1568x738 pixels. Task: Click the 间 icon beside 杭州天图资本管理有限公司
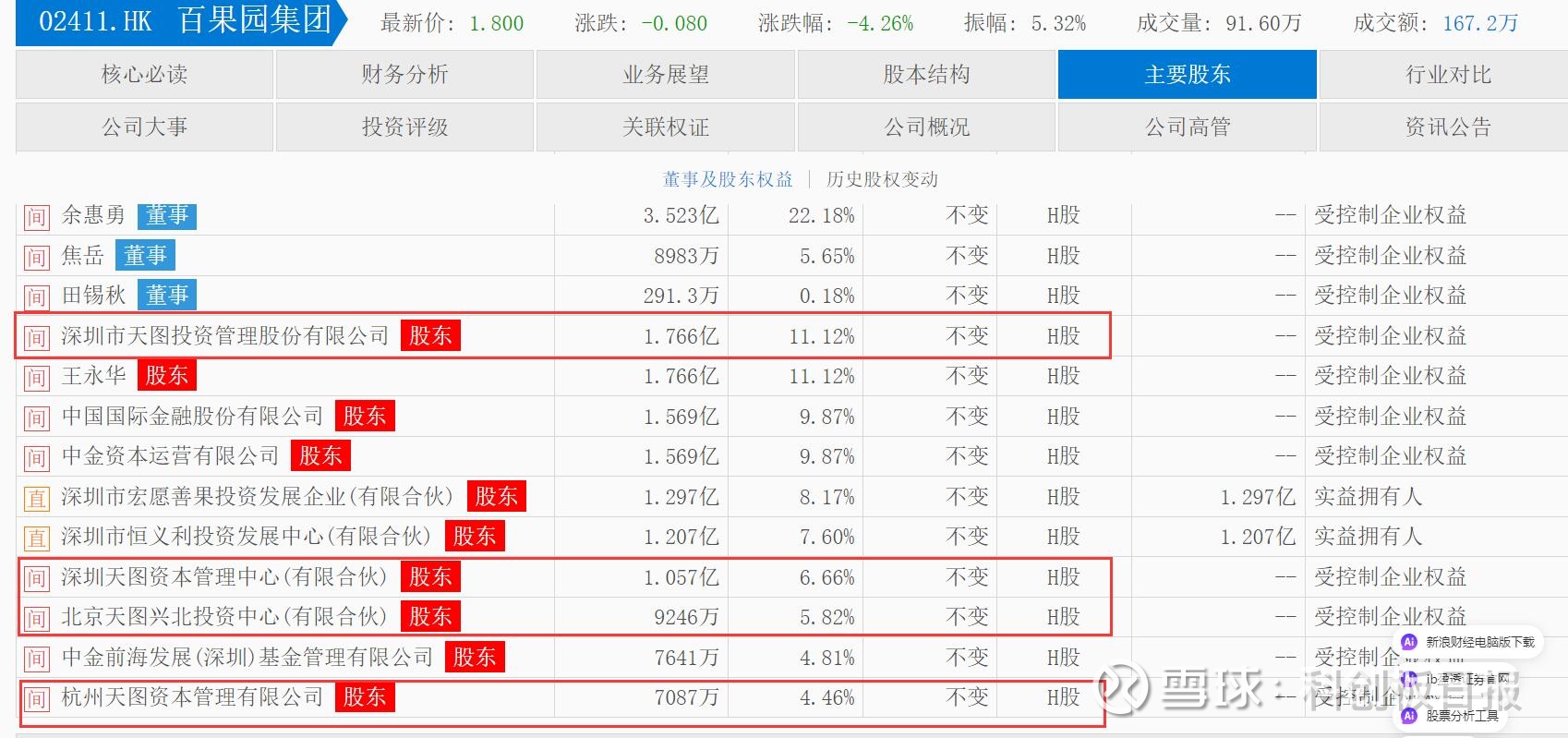[x=36, y=699]
